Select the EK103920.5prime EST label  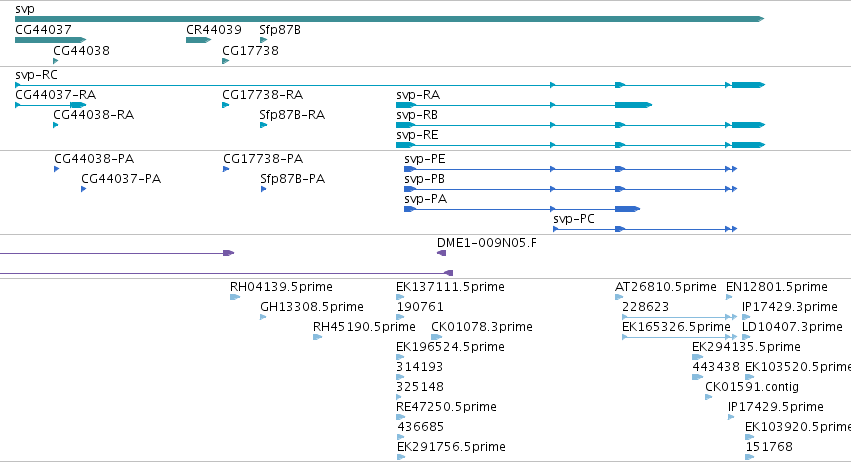pos(798,427)
